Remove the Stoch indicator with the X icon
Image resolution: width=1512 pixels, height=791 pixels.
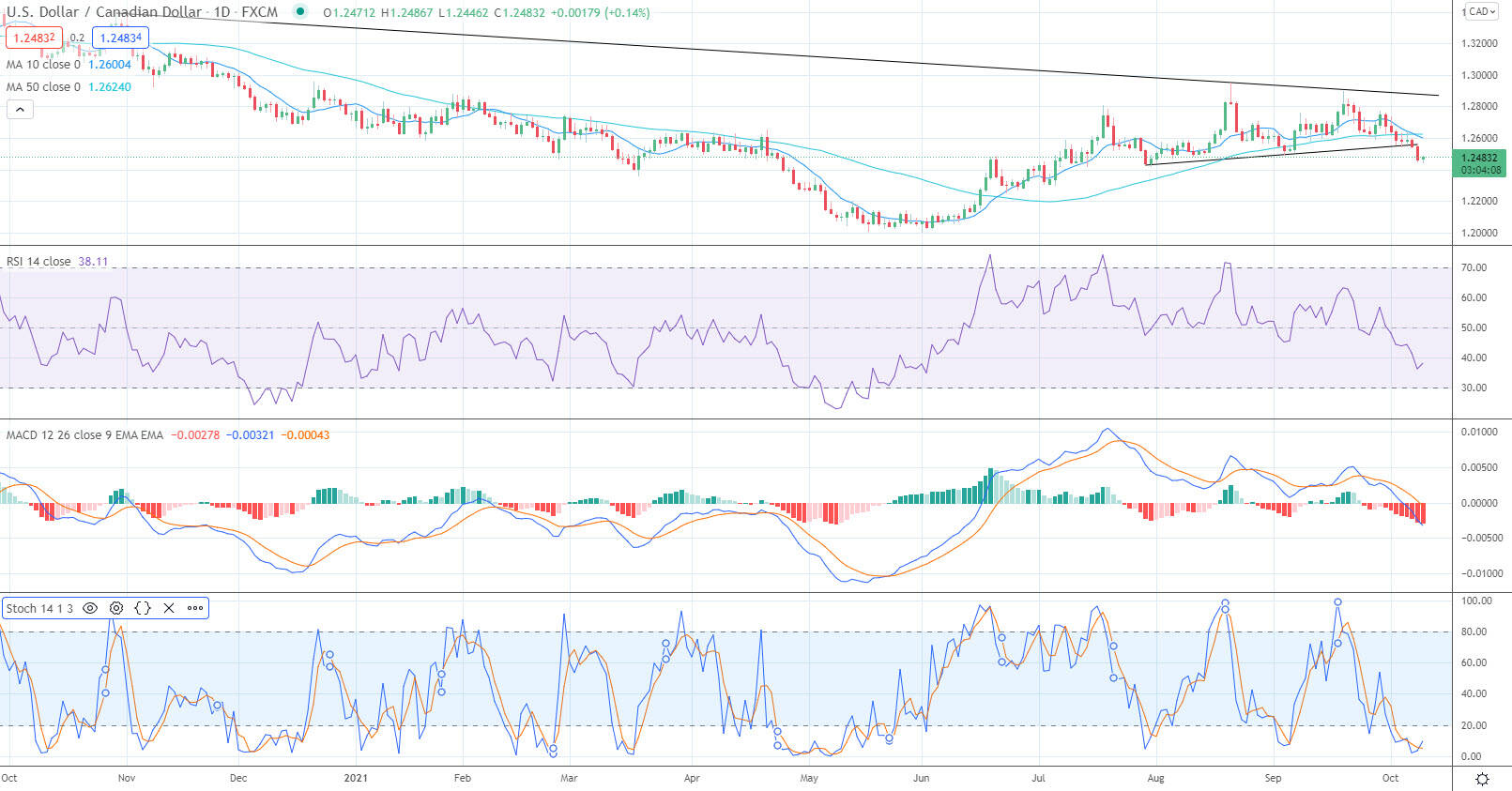click(x=169, y=608)
